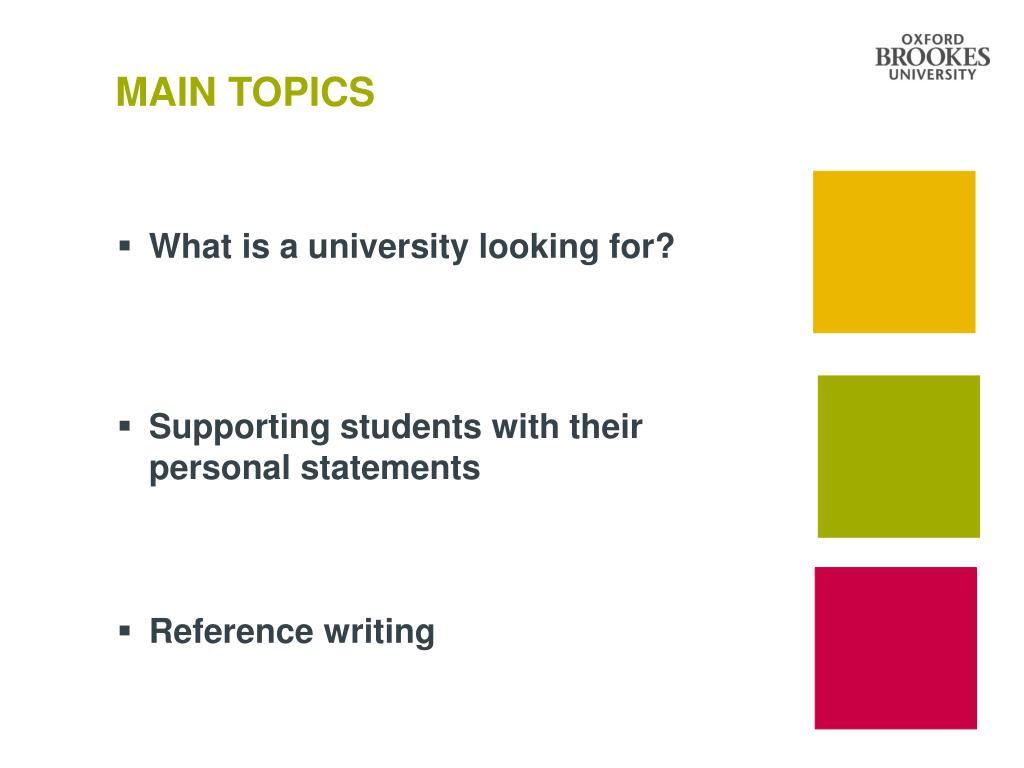Select the word BROOKES in the logo
The image size is (1024, 768).
coord(933,57)
